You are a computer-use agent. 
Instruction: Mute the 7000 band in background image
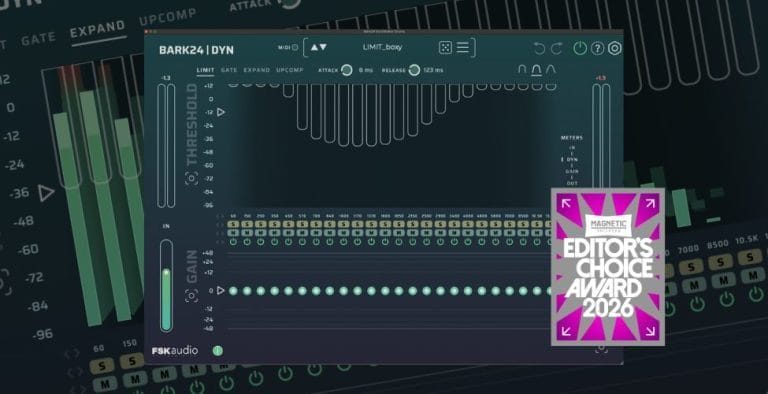(x=694, y=284)
